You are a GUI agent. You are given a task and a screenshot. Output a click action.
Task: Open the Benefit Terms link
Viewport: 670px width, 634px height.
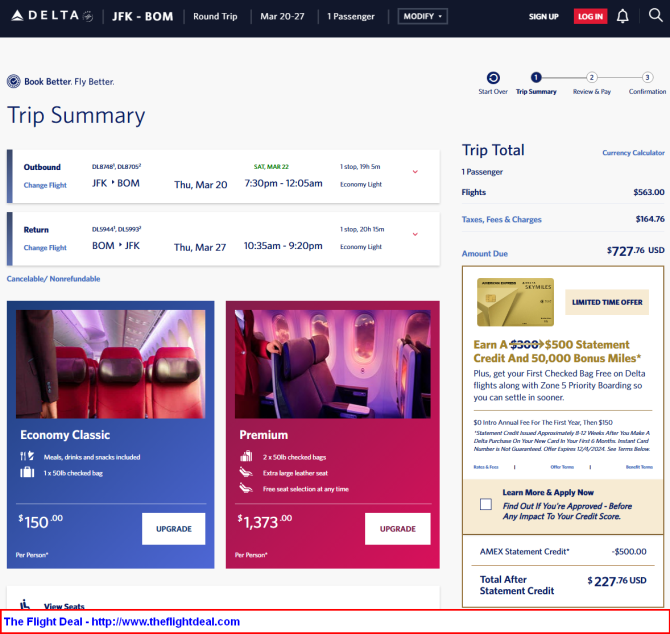pyautogui.click(x=639, y=467)
